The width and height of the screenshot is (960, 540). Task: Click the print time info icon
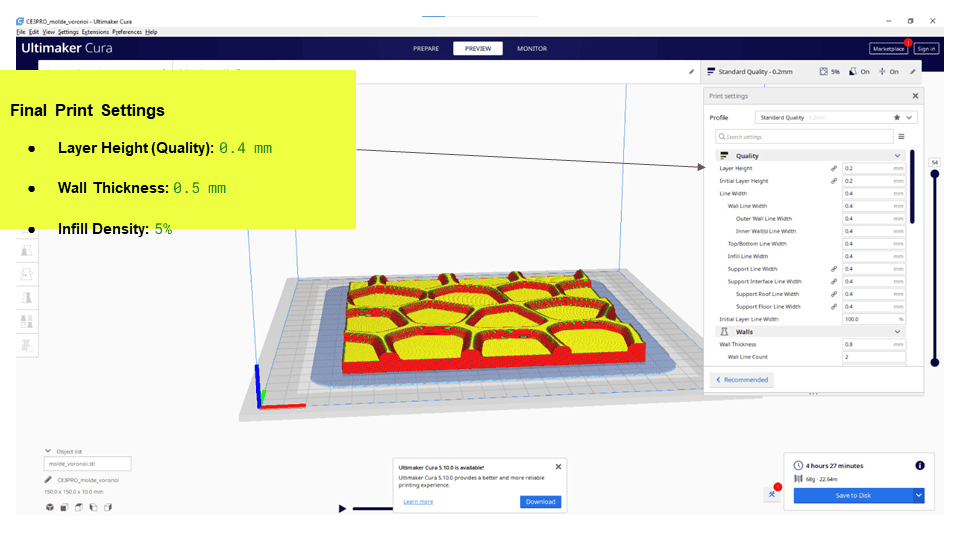(919, 465)
